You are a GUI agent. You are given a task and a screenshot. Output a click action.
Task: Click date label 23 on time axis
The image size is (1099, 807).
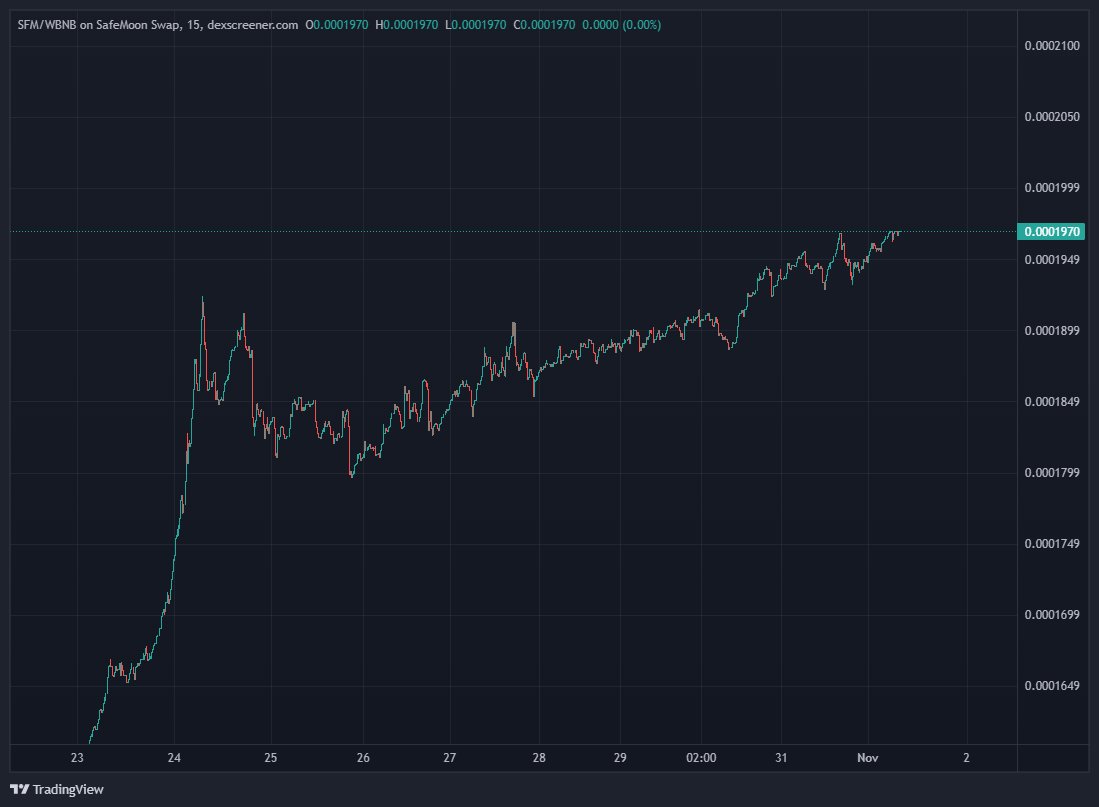(77, 757)
